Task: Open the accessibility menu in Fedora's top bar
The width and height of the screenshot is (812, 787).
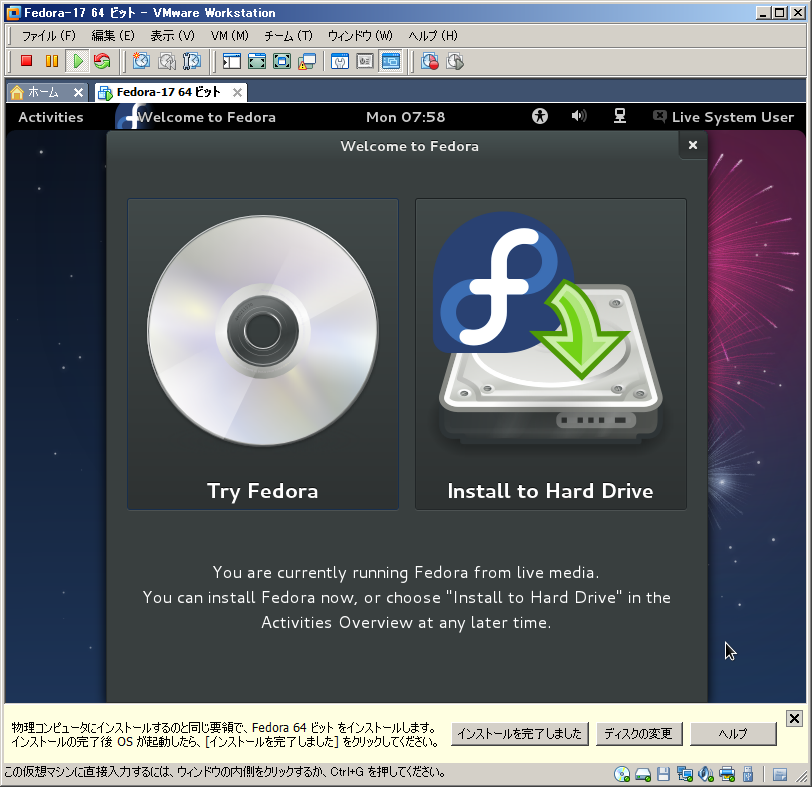Action: [x=540, y=117]
